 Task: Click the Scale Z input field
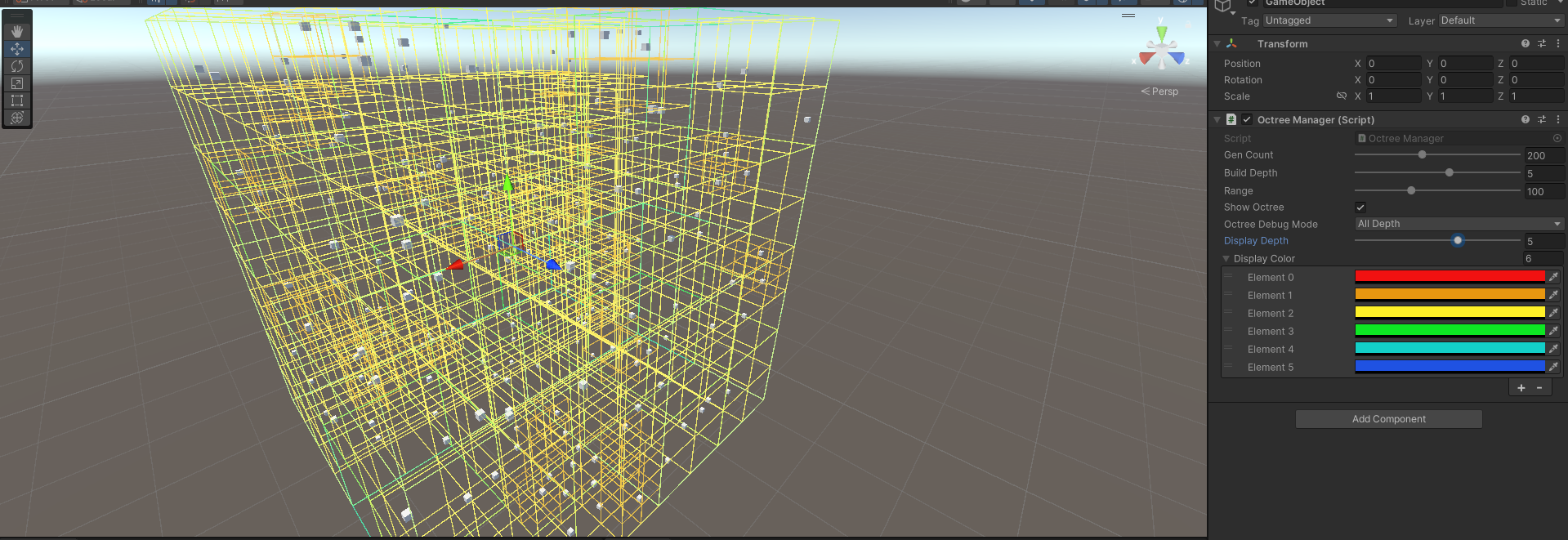pos(1536,96)
